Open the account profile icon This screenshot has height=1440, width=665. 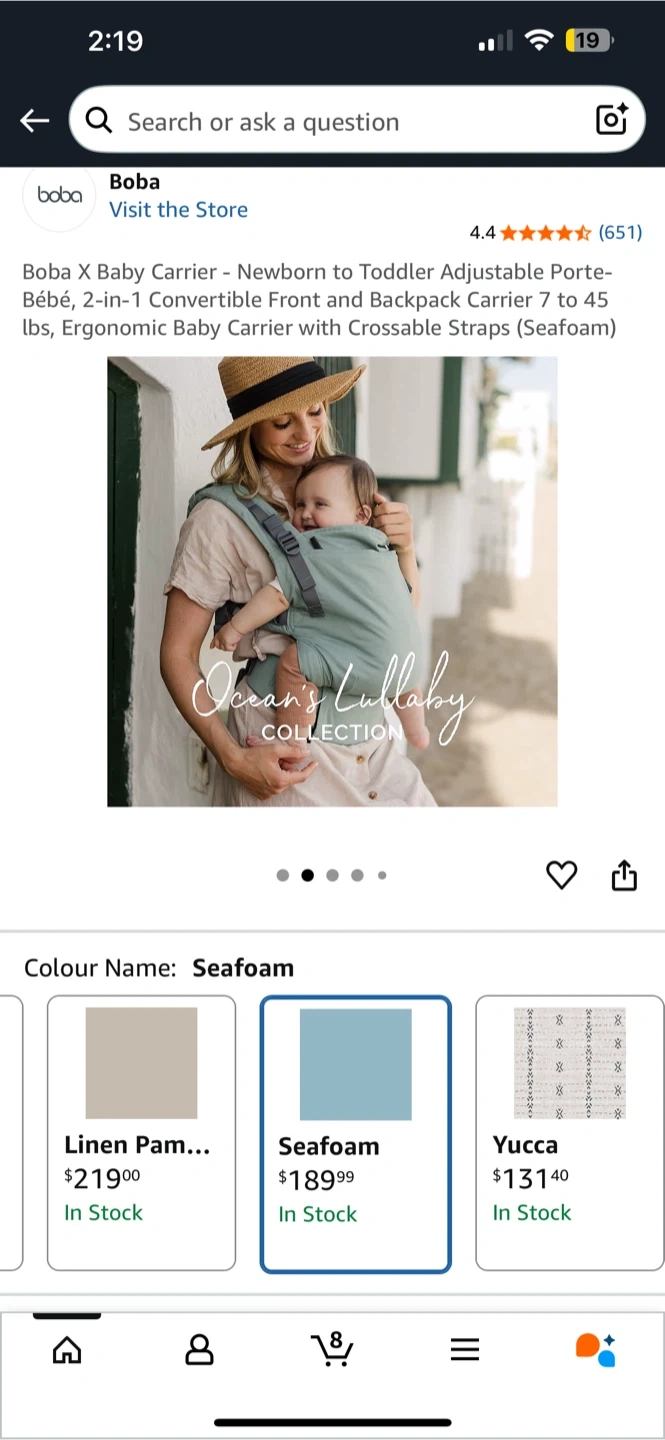200,1350
